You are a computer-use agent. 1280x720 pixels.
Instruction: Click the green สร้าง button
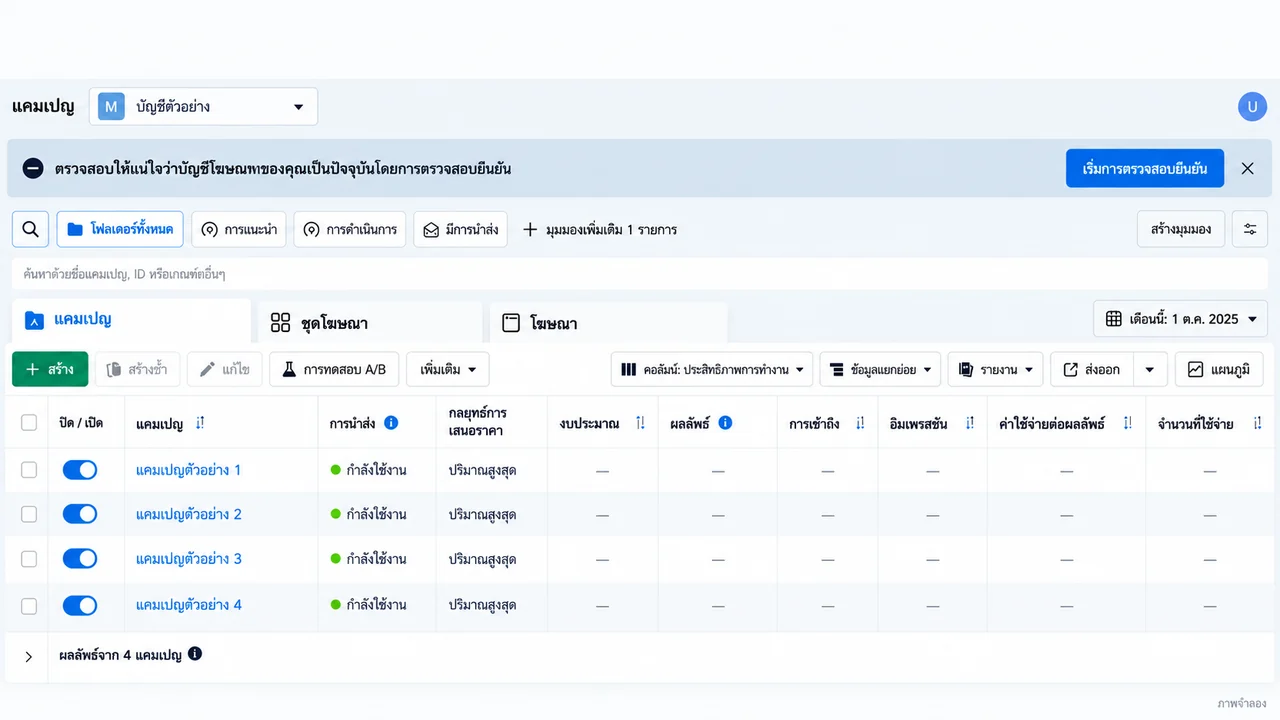pos(50,369)
